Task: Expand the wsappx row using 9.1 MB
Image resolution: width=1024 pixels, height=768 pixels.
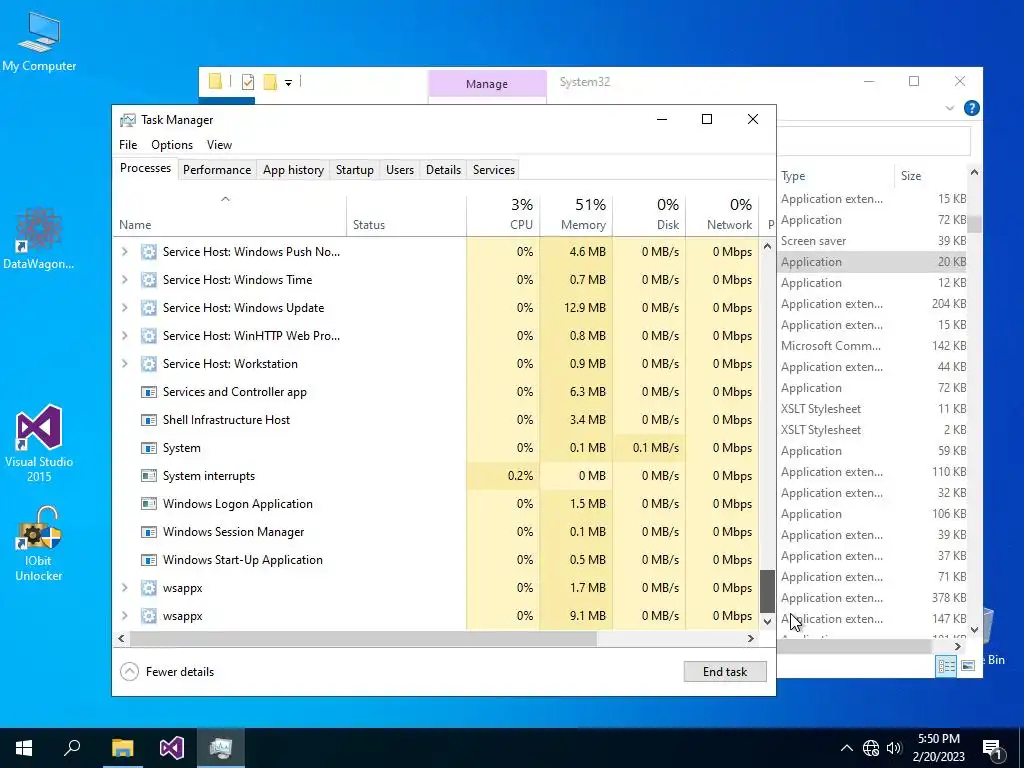Action: coord(125,616)
